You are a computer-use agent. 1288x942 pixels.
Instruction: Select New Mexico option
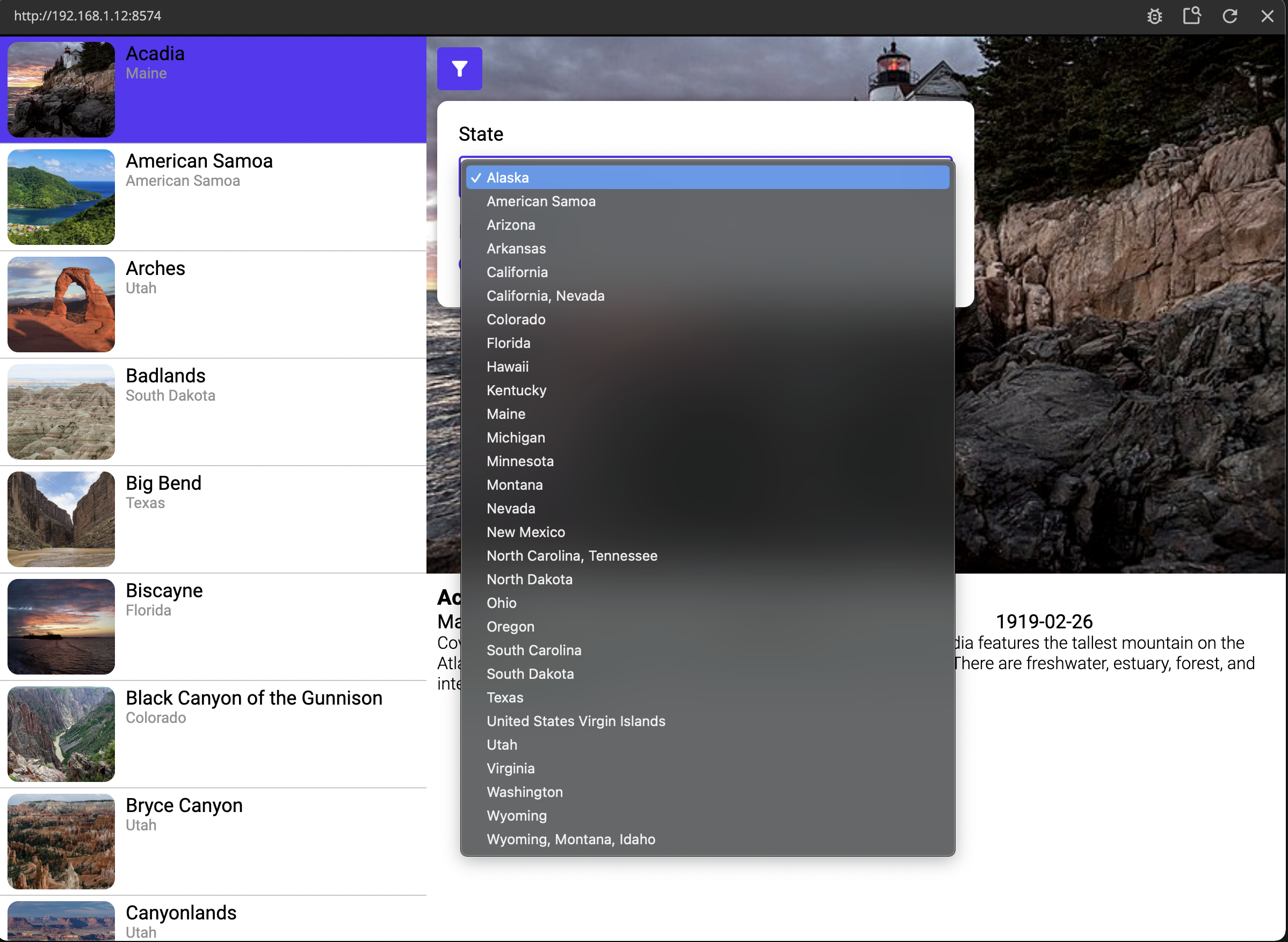(x=707, y=532)
